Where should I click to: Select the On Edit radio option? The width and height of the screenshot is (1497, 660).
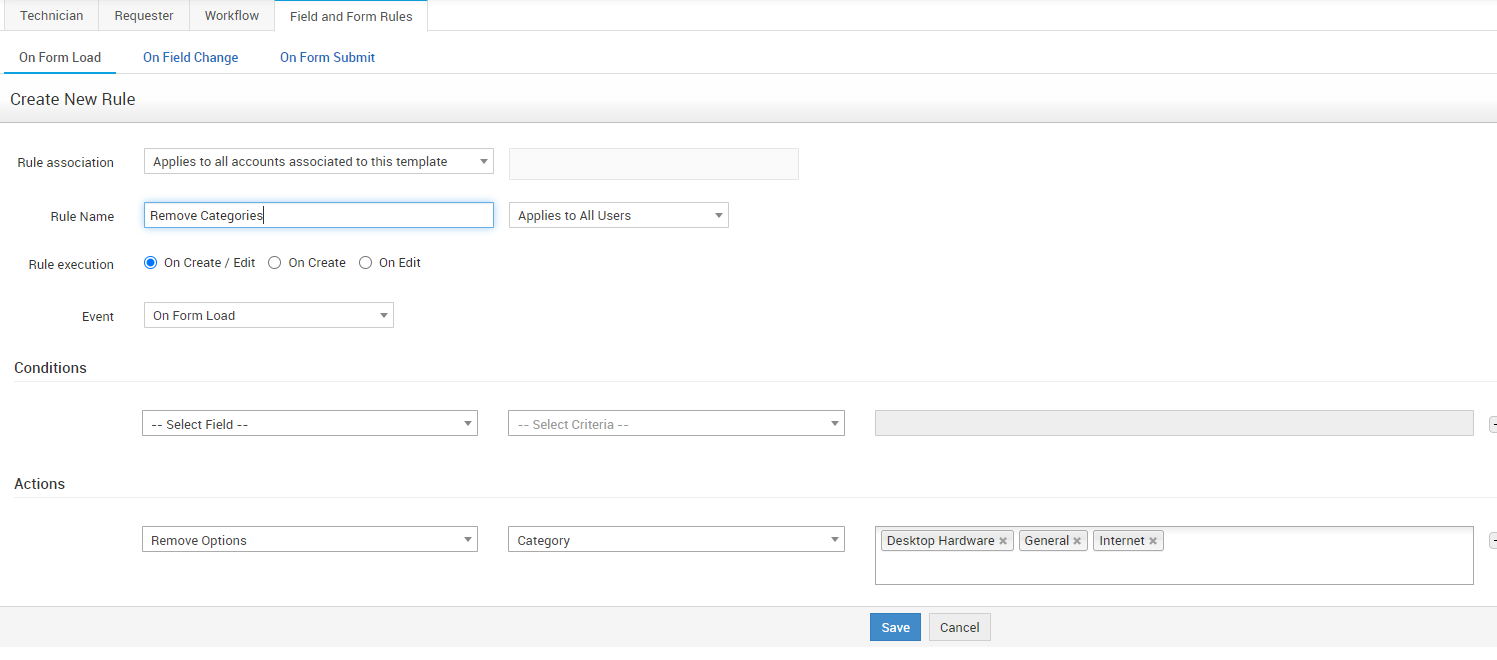click(365, 263)
